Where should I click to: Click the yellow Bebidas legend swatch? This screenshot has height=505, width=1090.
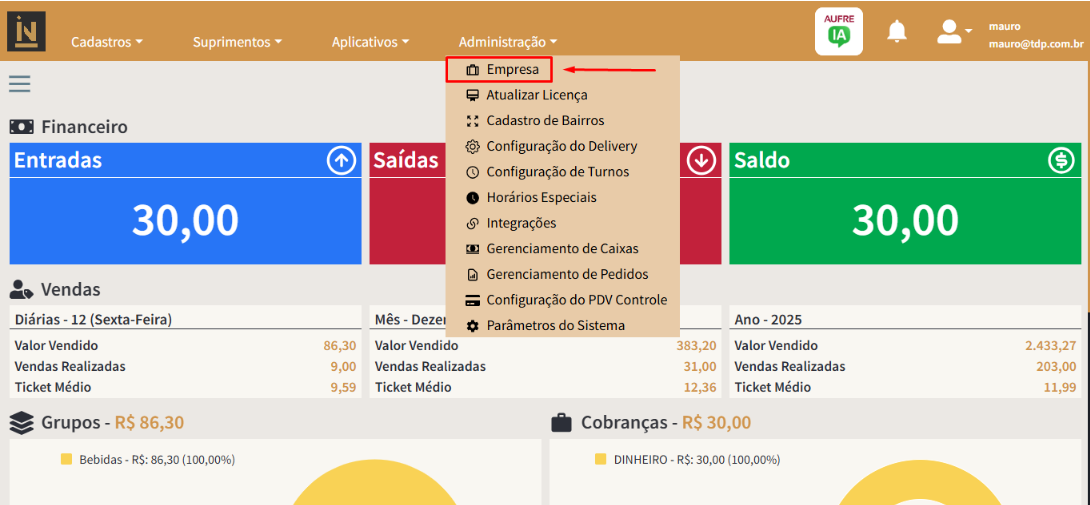pyautogui.click(x=66, y=460)
